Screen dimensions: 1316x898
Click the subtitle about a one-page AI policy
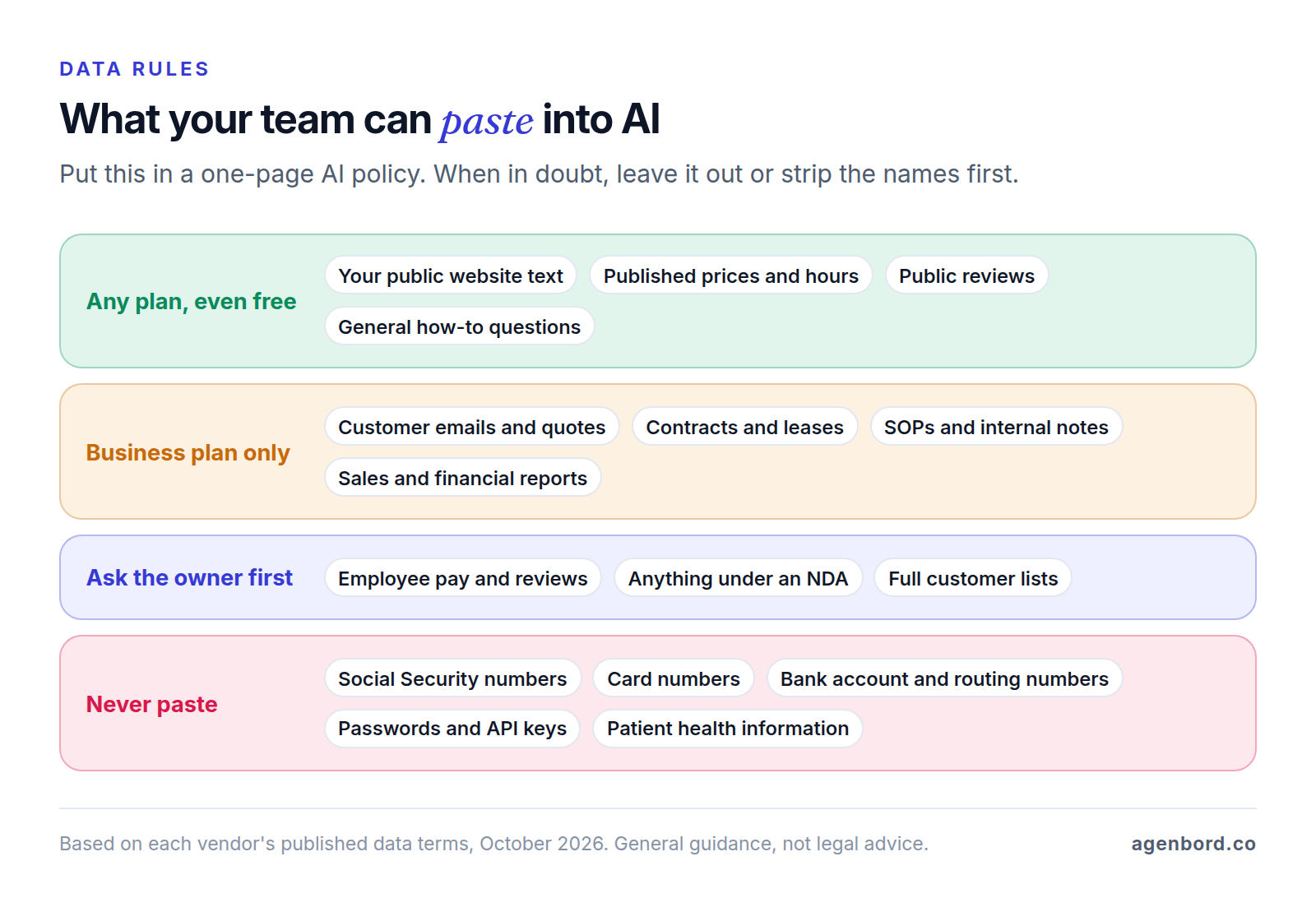click(539, 174)
